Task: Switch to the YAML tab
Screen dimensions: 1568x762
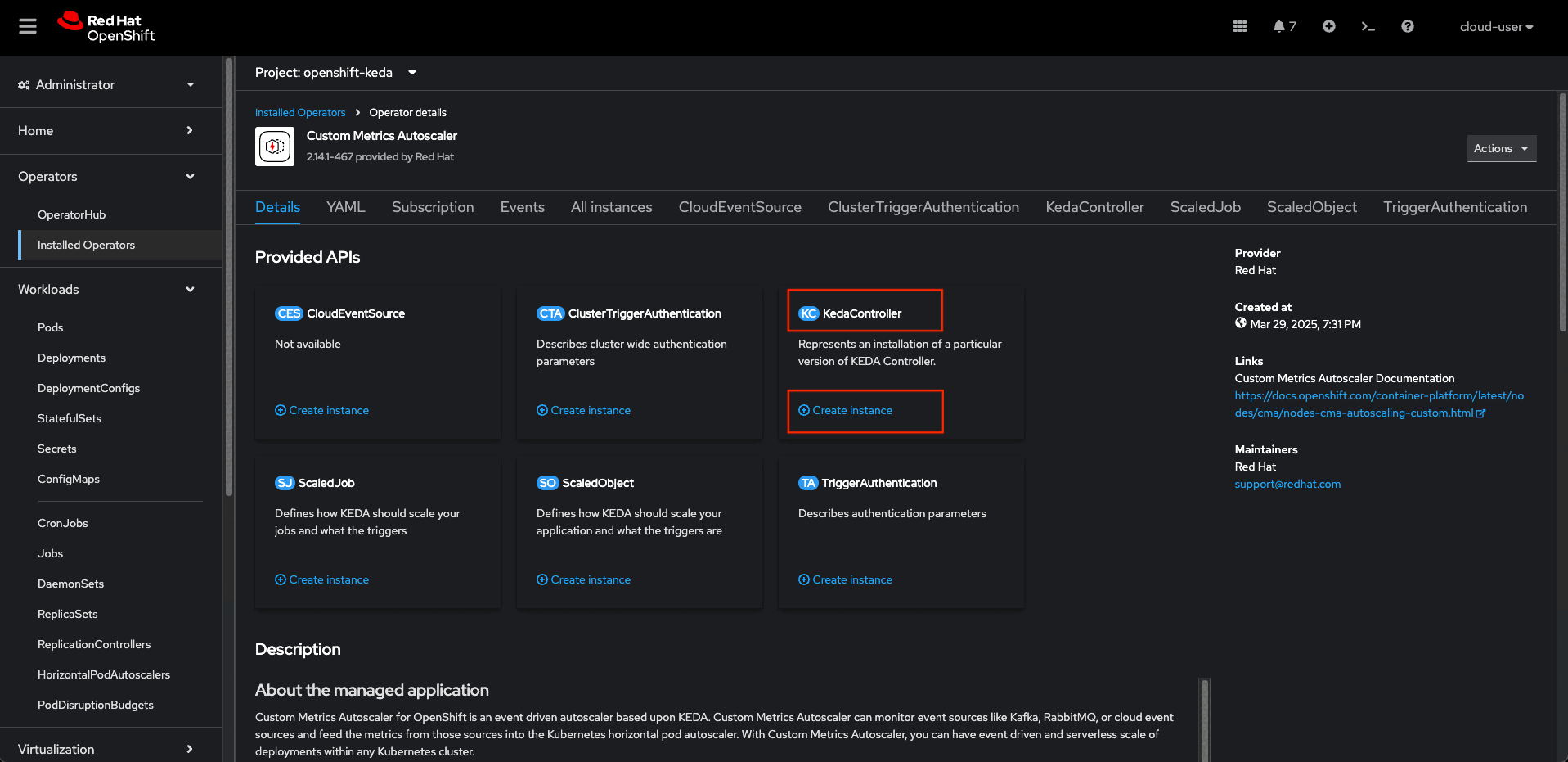Action: point(345,207)
